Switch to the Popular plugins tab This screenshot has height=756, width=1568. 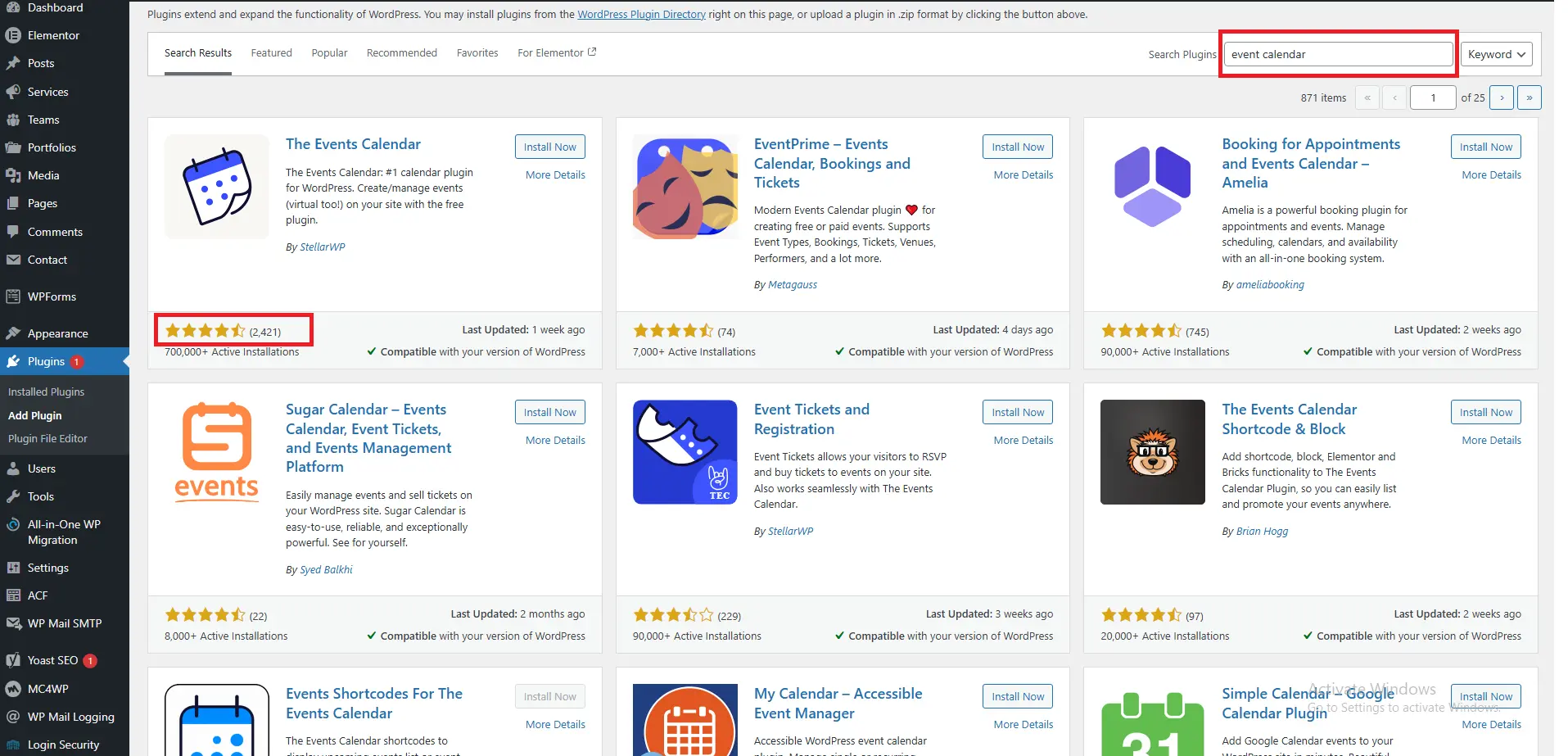329,52
